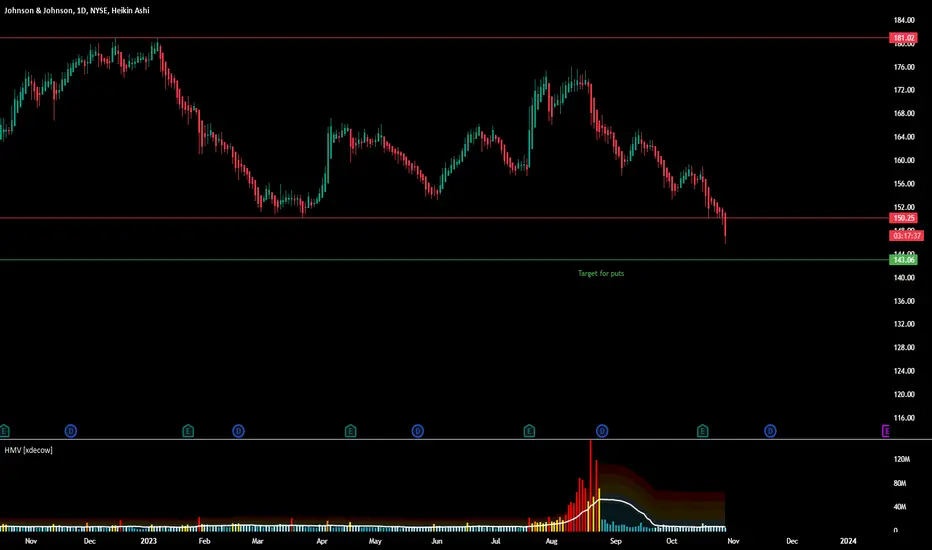Click the 168.00 price scale value

(x=904, y=114)
